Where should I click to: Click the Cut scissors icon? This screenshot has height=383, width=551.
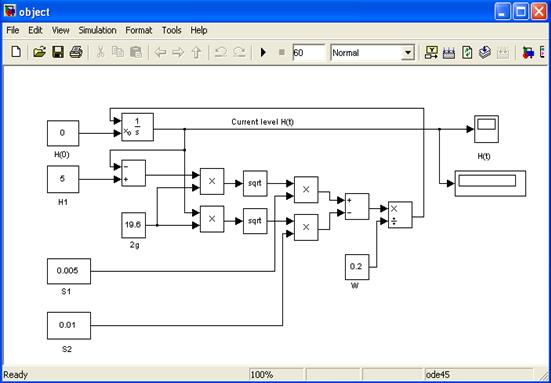[100, 53]
